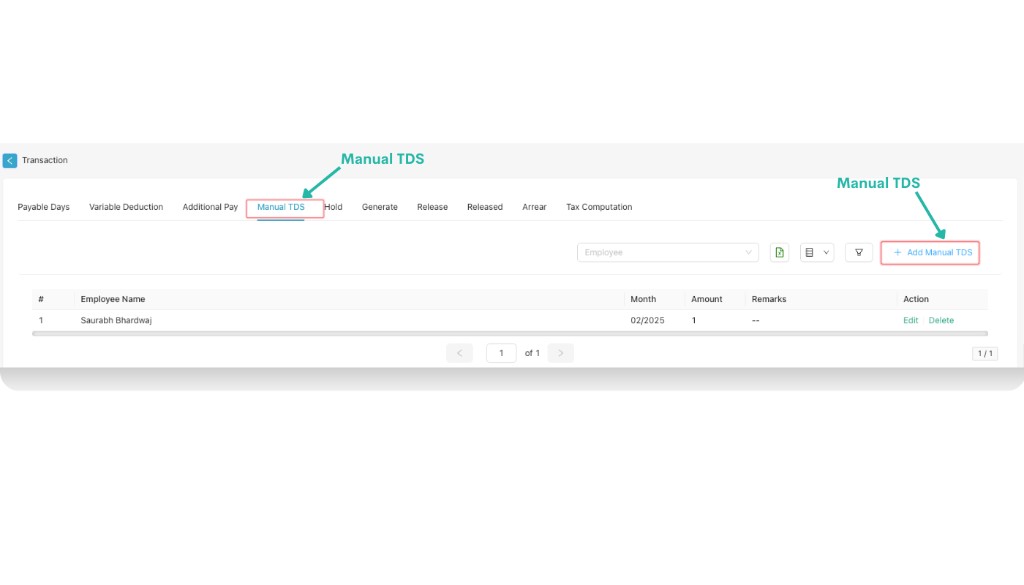The height and width of the screenshot is (585, 1024).
Task: Select the Additional Pay tab
Action: pos(210,207)
